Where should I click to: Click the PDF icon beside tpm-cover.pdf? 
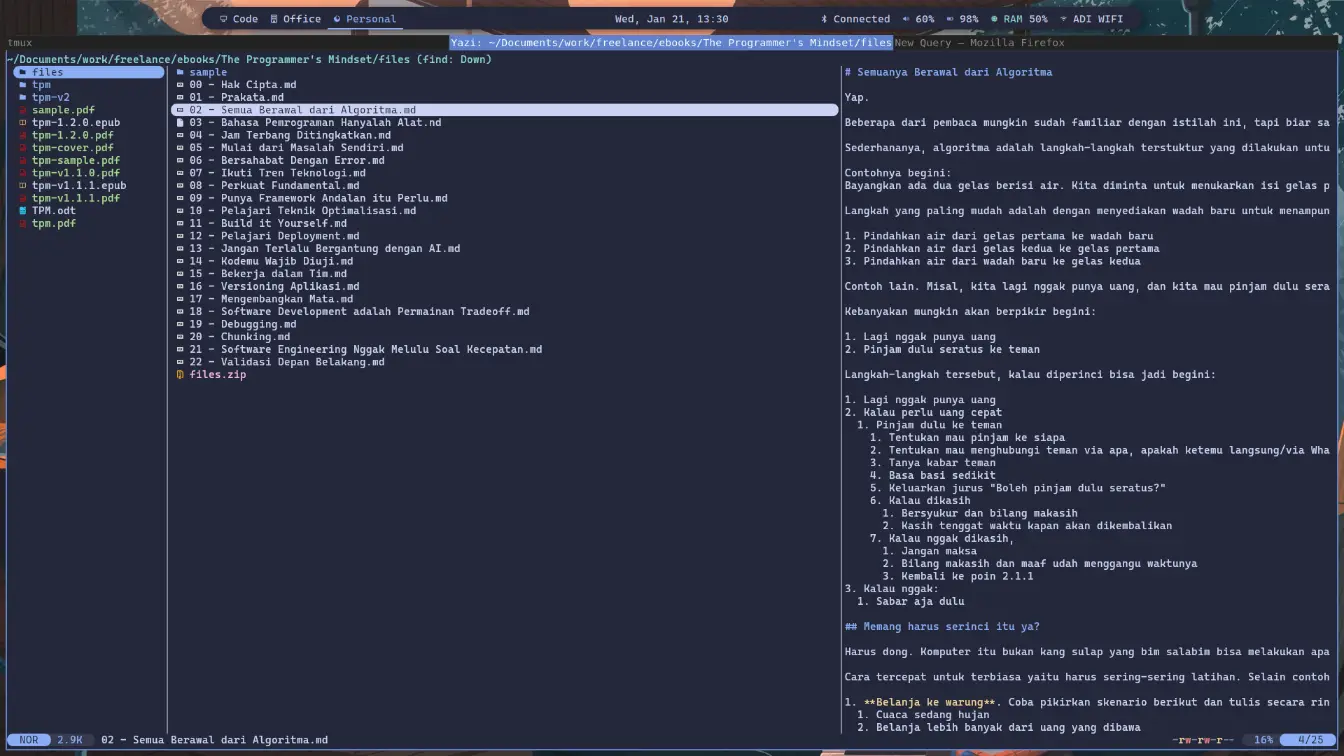click(x=22, y=148)
